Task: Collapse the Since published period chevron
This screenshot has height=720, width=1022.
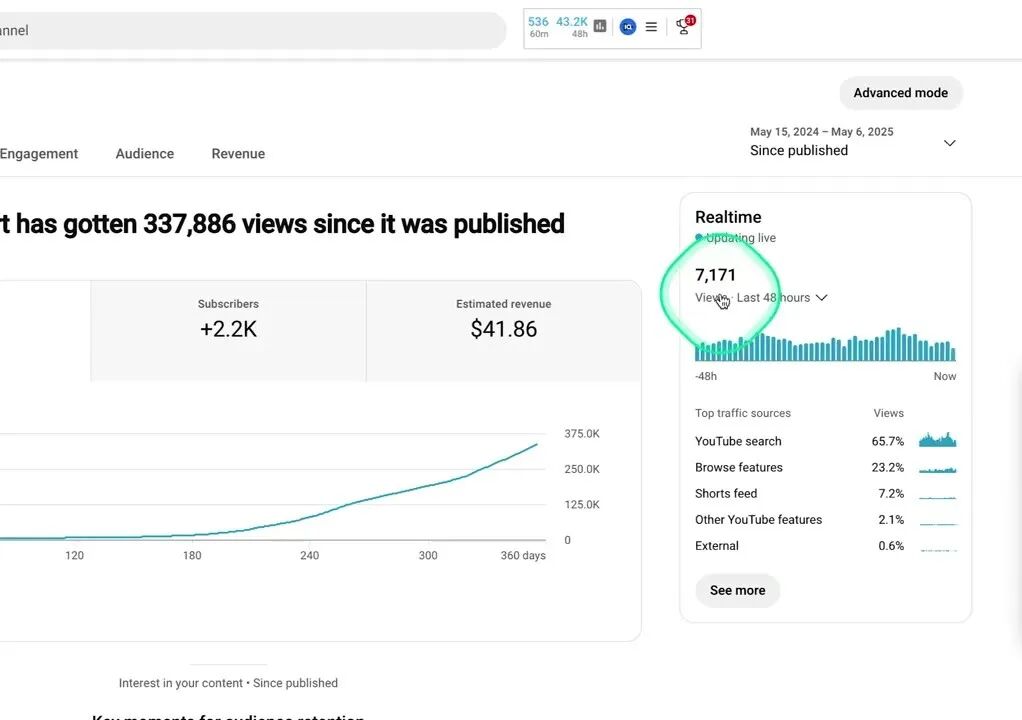Action: click(x=949, y=143)
